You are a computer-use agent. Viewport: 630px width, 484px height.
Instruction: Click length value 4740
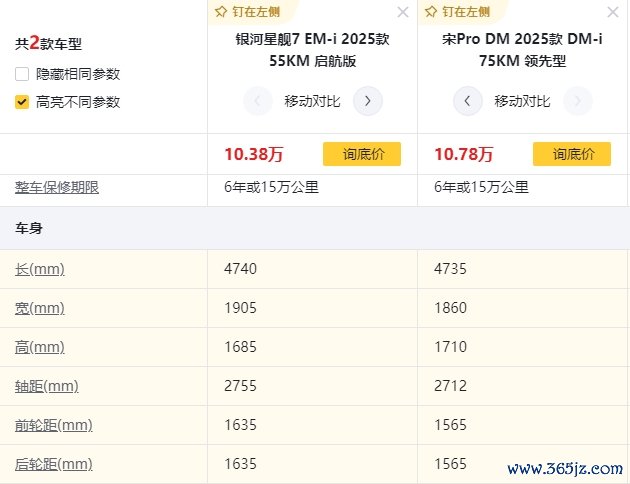click(240, 269)
